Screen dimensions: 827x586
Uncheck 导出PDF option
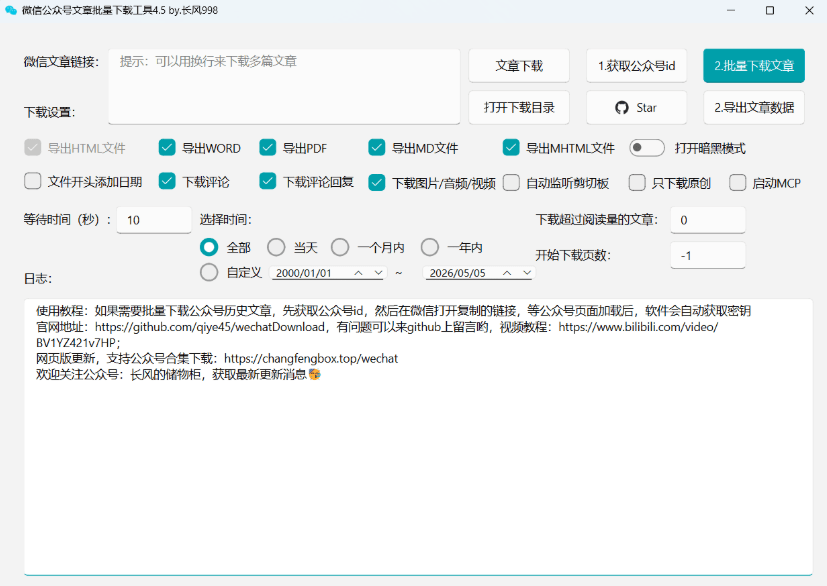[268, 148]
